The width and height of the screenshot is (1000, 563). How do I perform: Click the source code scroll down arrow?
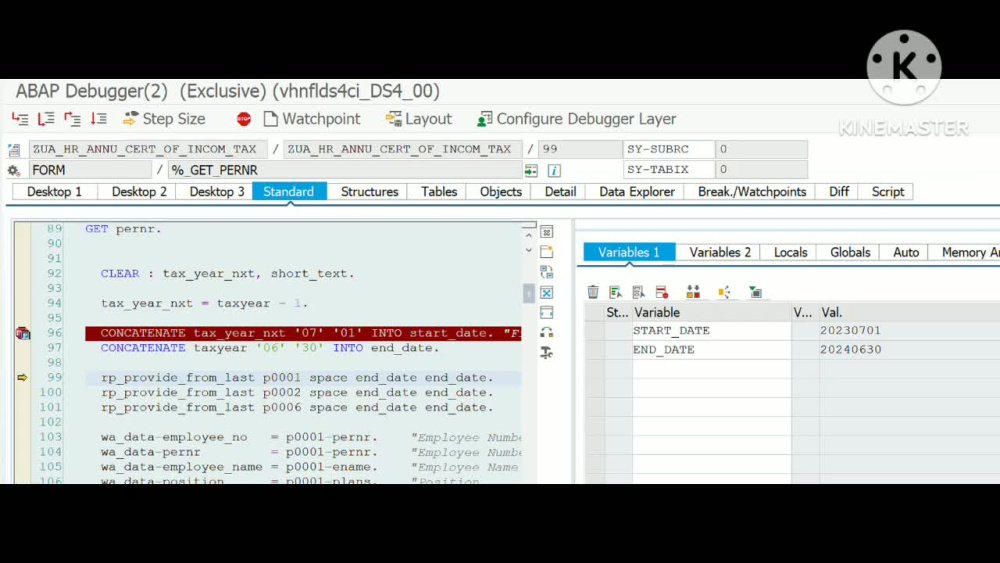pyautogui.click(x=529, y=251)
